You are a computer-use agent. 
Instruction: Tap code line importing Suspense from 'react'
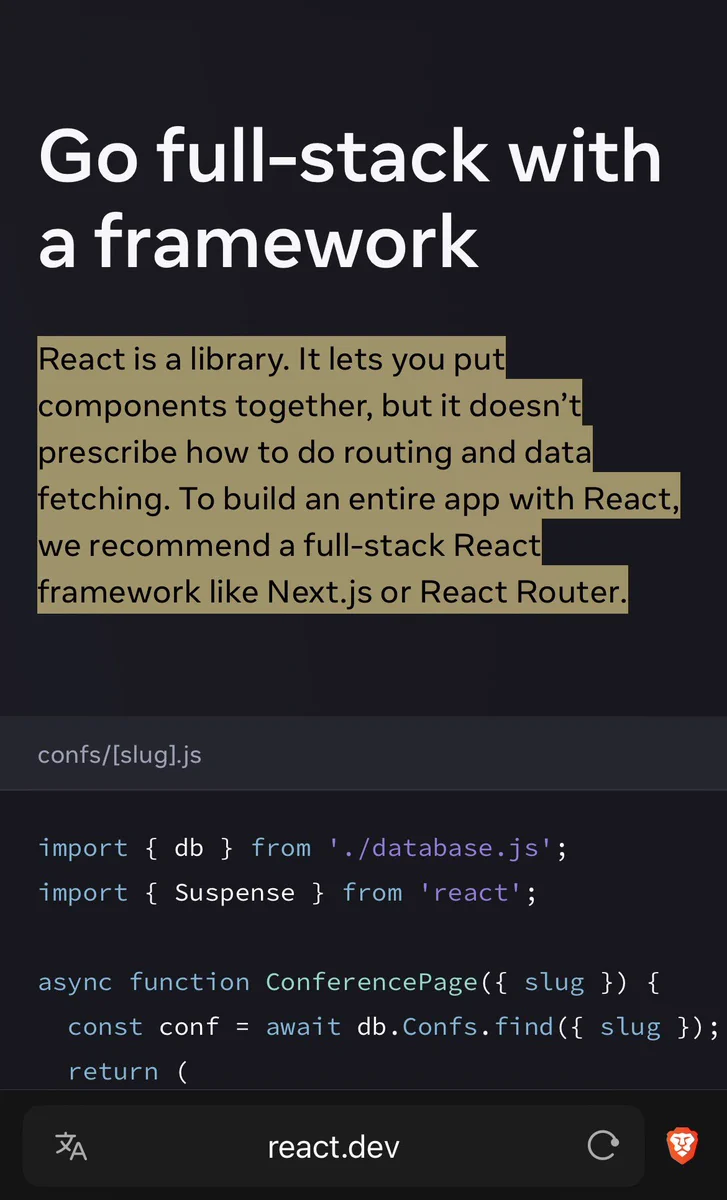[x=288, y=892]
